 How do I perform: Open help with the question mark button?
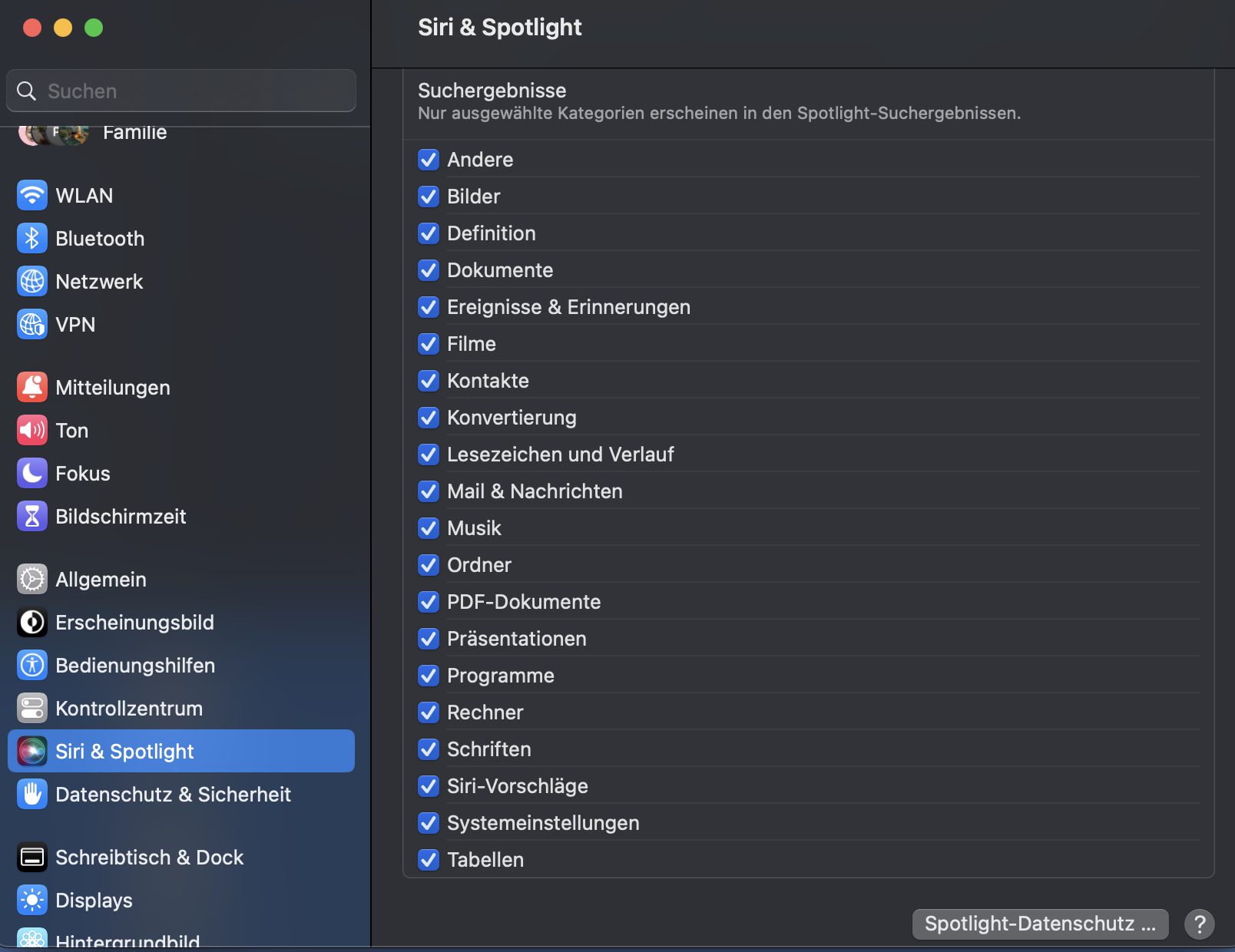[1199, 924]
